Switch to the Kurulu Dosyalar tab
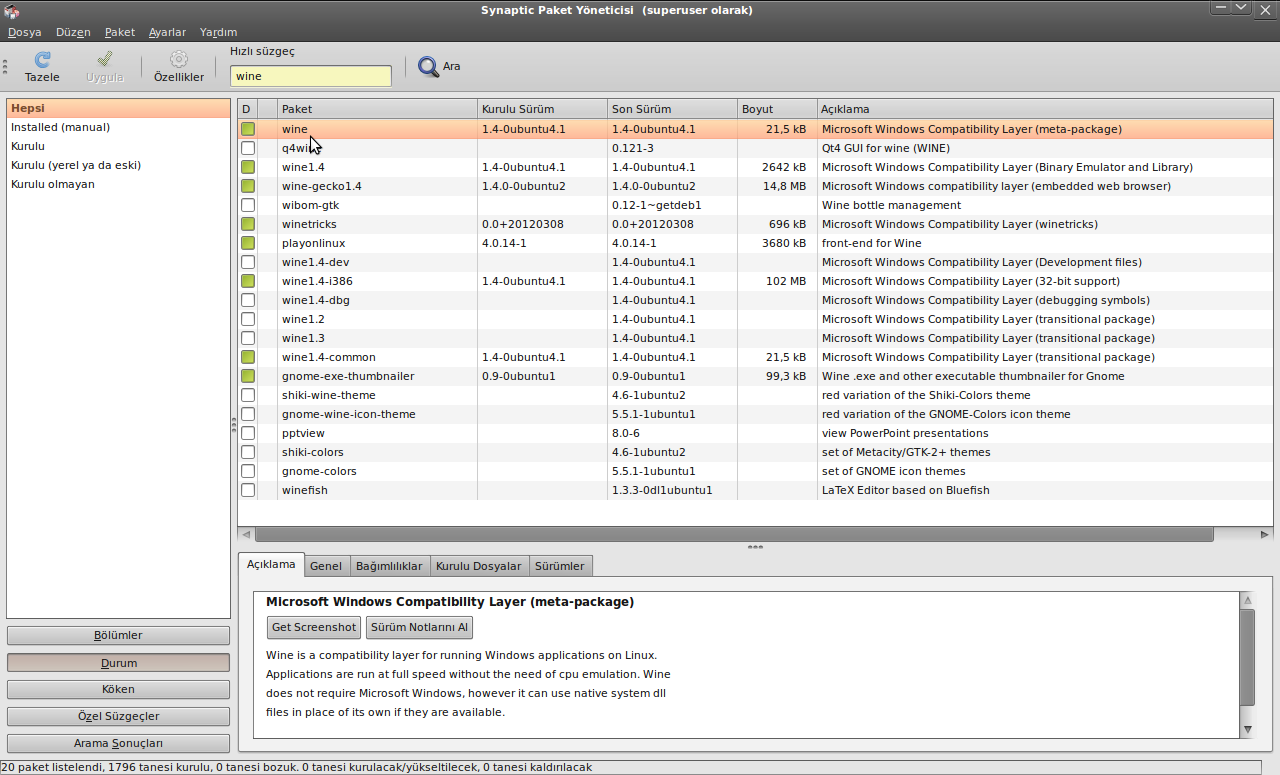Image resolution: width=1280 pixels, height=775 pixels. coord(479,566)
